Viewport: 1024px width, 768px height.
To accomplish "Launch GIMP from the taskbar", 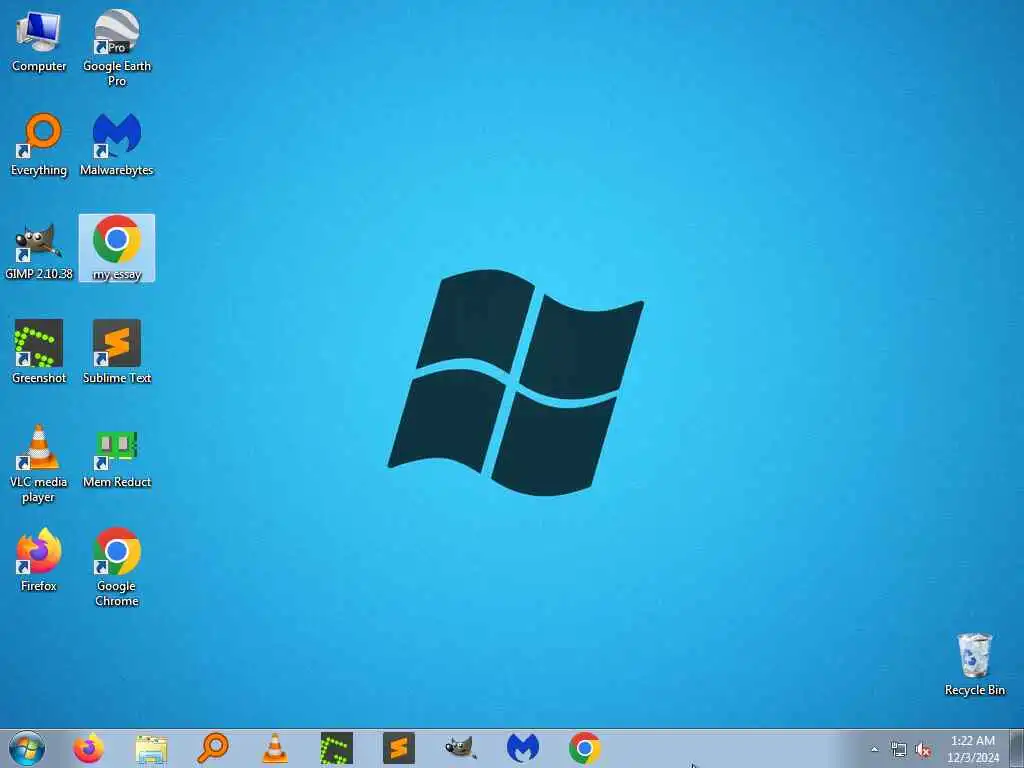I will [461, 748].
